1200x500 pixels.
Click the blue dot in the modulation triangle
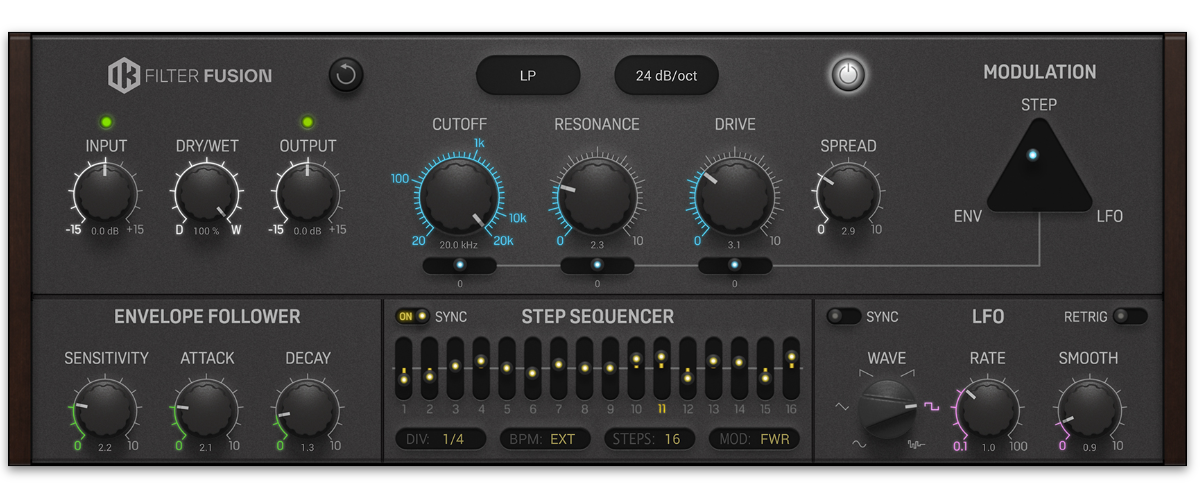pos(1032,155)
